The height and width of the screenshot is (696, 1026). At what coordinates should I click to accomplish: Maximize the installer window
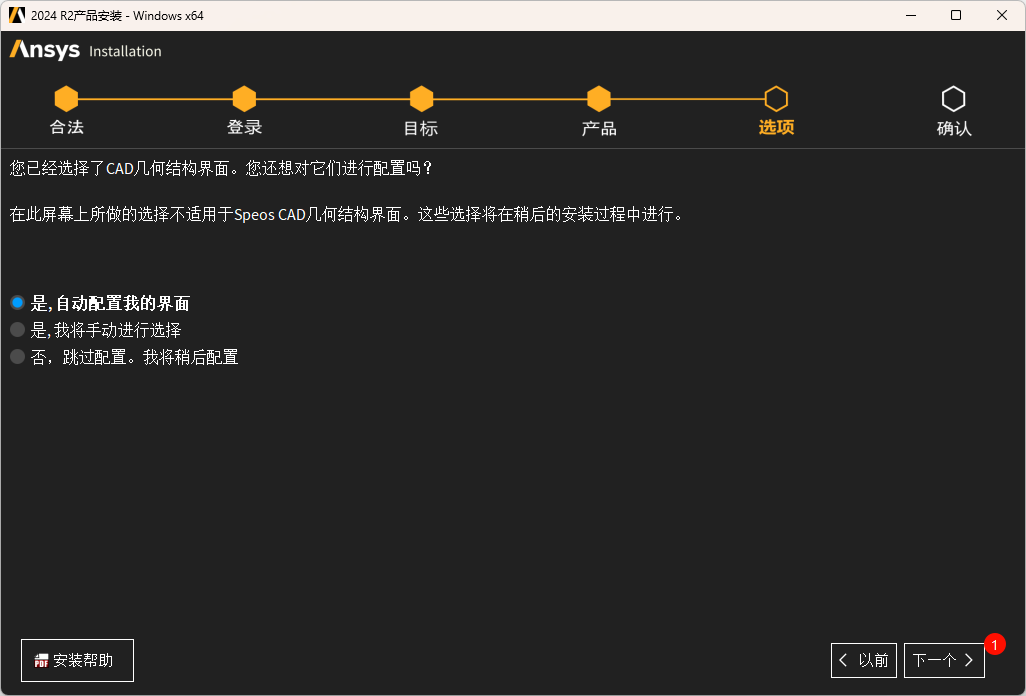(956, 15)
